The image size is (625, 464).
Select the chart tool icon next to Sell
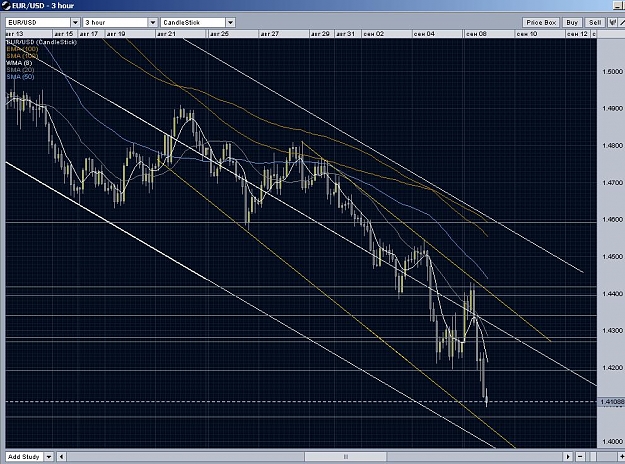(x=613, y=22)
